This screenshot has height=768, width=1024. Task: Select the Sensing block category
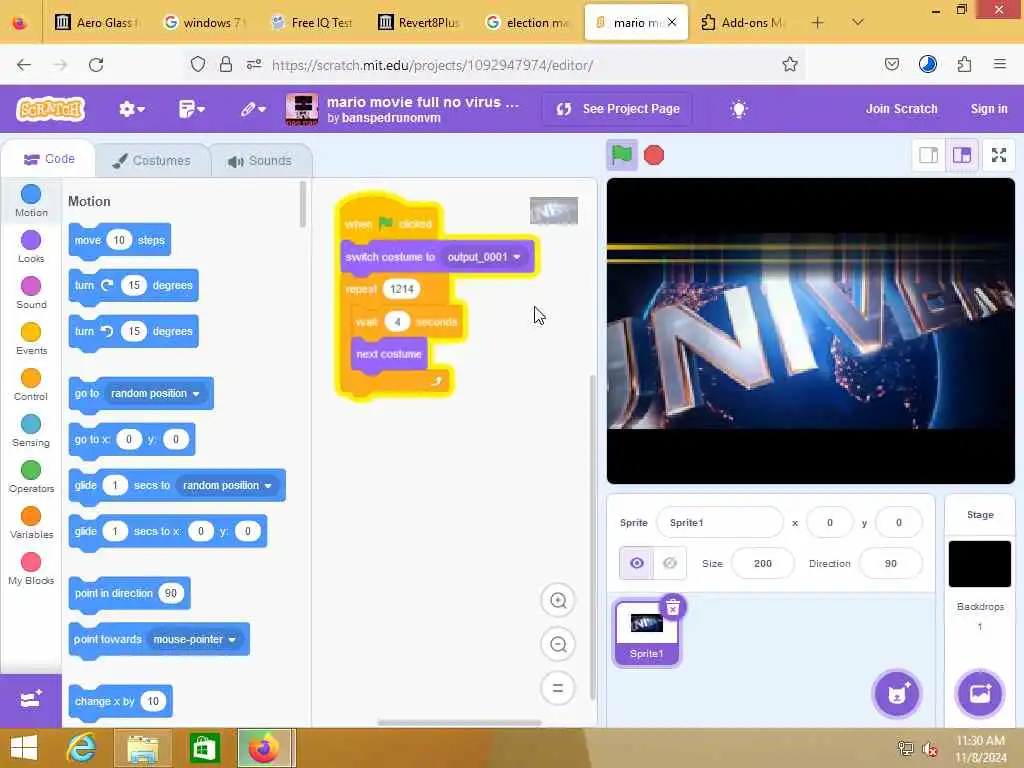tap(31, 431)
